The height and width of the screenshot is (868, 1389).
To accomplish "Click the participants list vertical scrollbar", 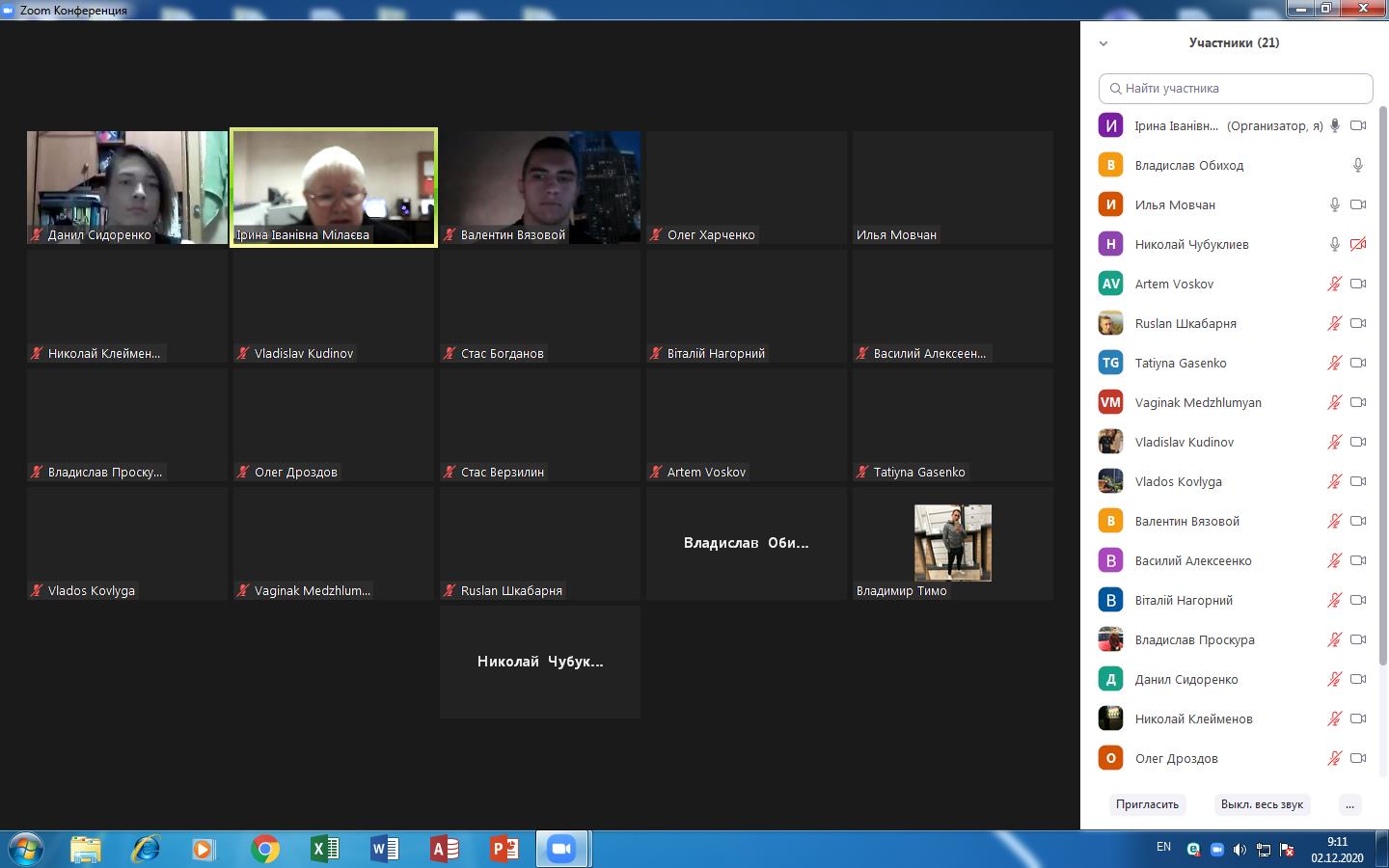I will [x=1382, y=386].
